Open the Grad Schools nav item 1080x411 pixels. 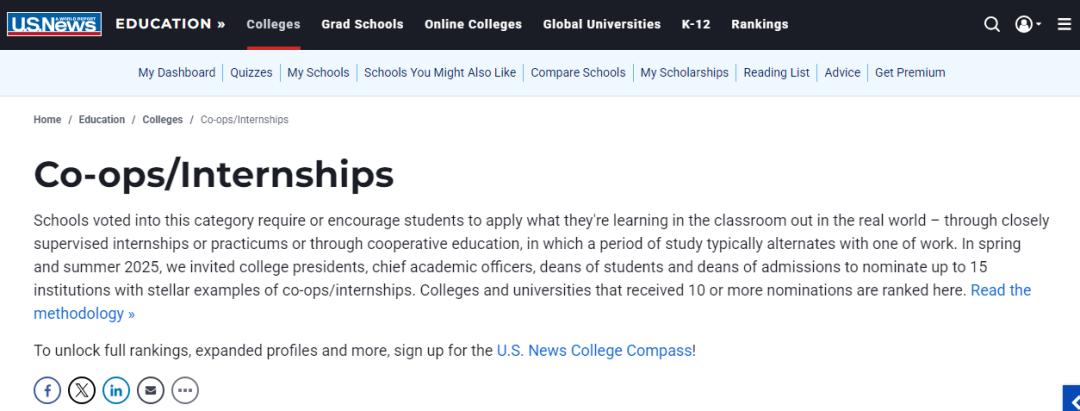coord(362,24)
